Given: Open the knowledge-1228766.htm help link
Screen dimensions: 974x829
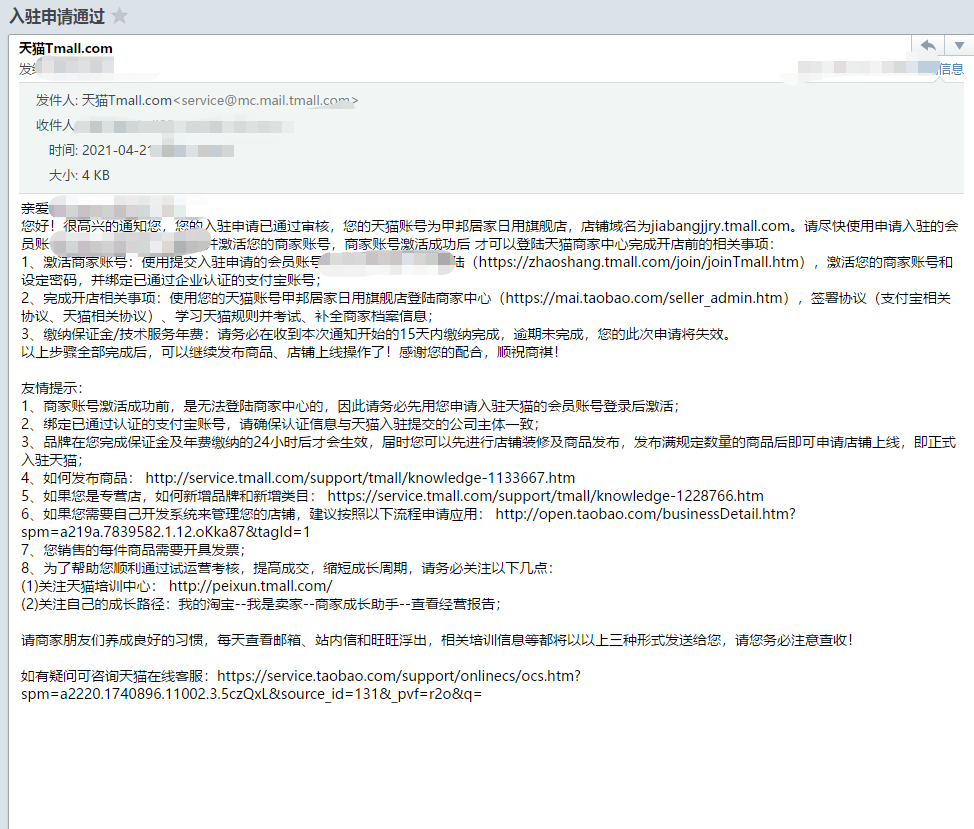Looking at the screenshot, I should coord(545,496).
